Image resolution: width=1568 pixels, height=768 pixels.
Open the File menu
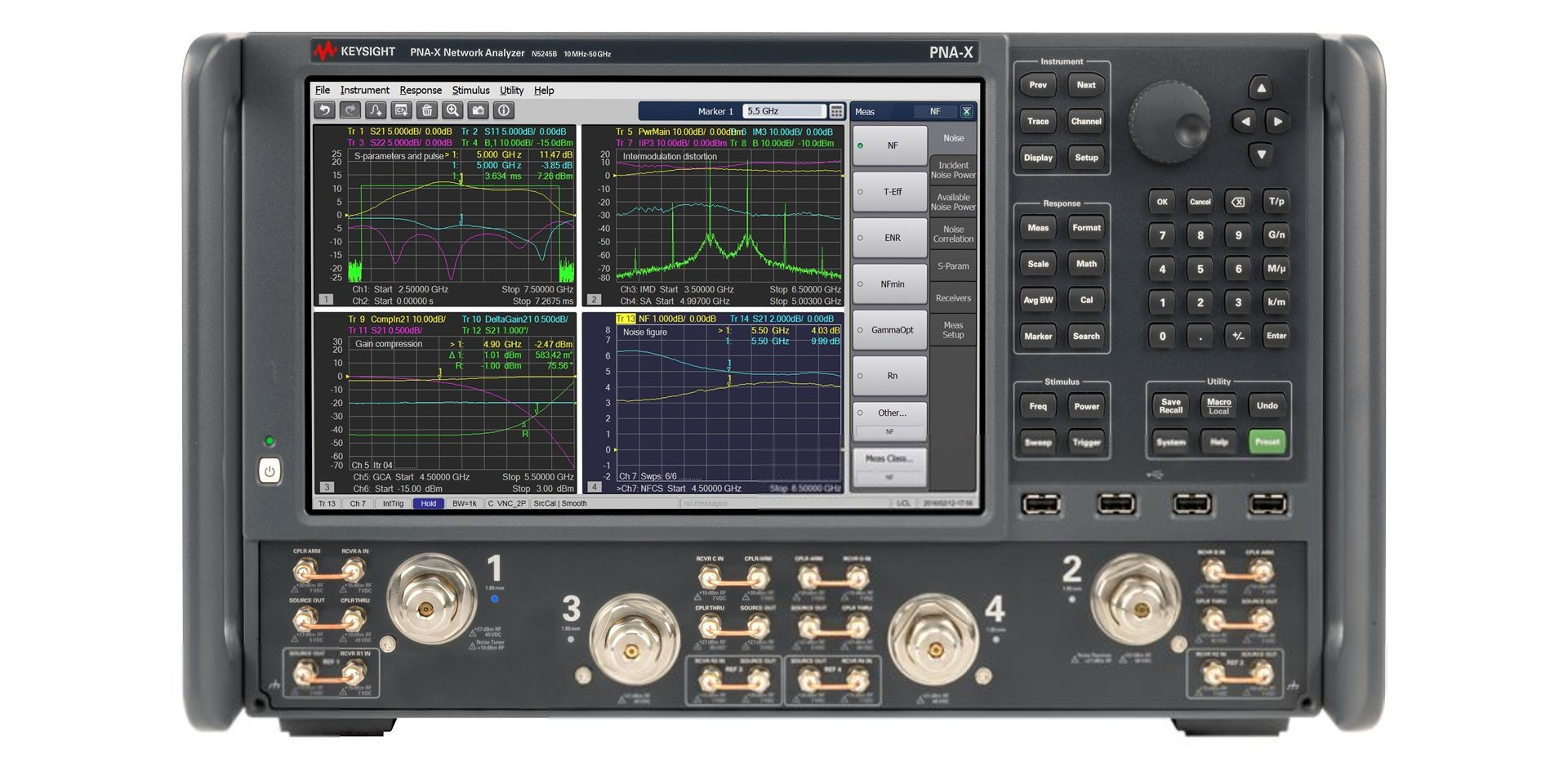click(323, 91)
